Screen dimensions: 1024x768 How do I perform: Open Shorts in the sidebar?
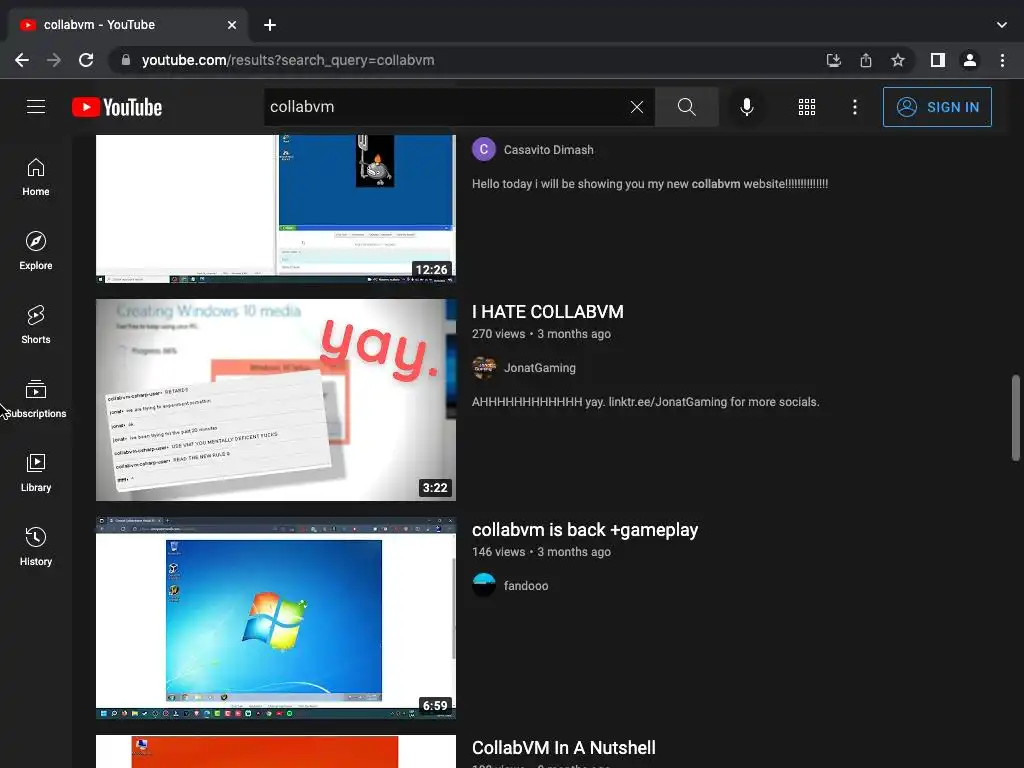pos(36,325)
